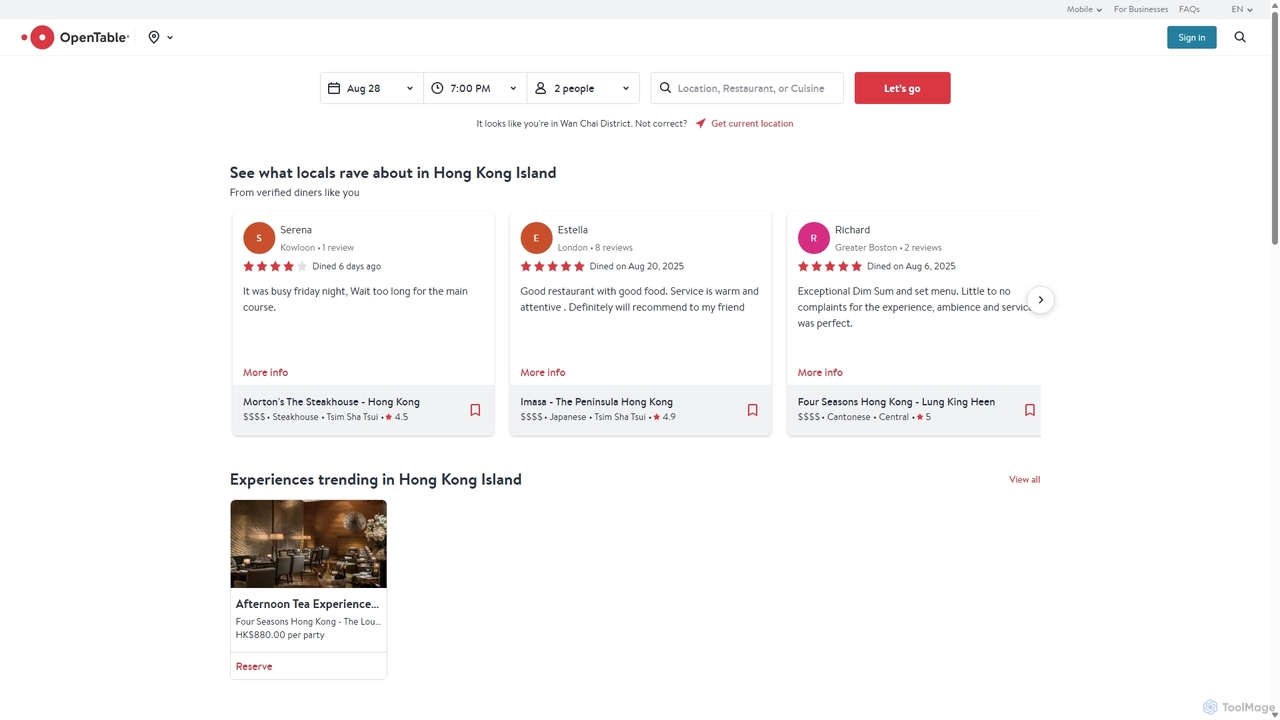
Task: Click Get current location link
Action: click(x=752, y=124)
